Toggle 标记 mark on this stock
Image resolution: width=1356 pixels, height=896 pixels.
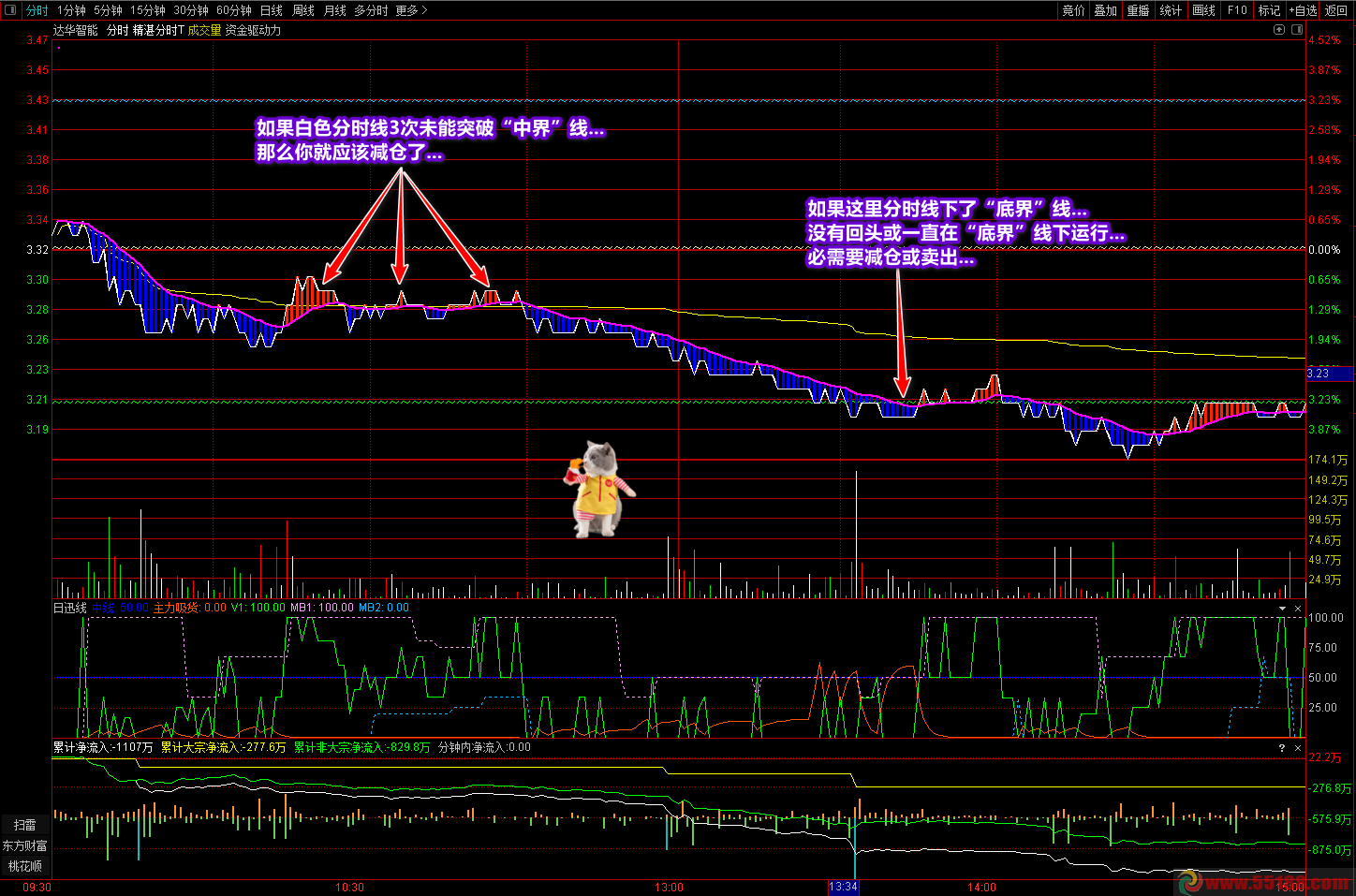coord(1269,10)
